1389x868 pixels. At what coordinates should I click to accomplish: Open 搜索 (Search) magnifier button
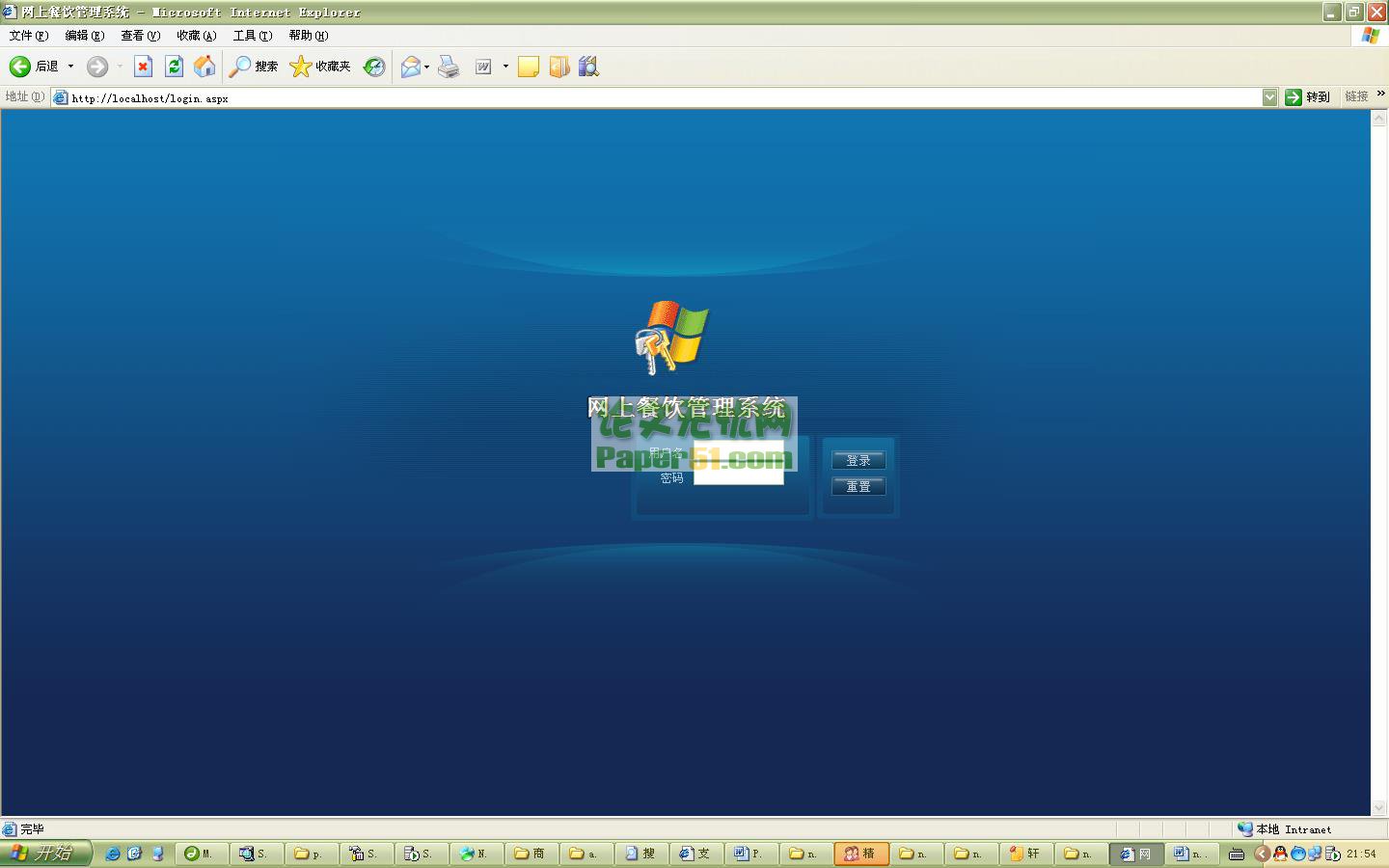pyautogui.click(x=254, y=66)
